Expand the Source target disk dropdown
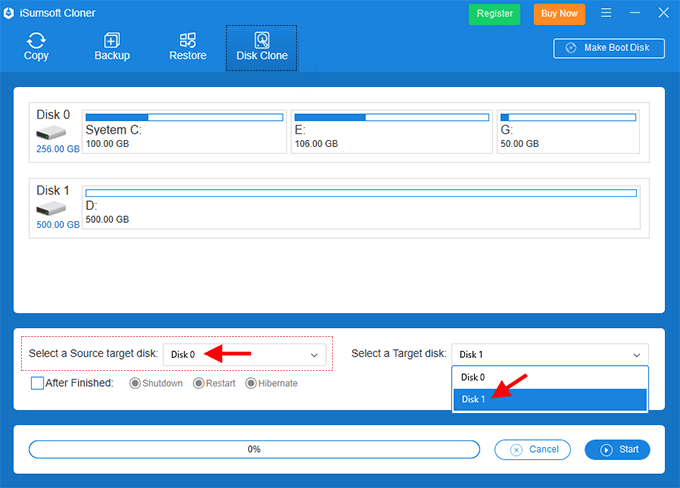 245,354
